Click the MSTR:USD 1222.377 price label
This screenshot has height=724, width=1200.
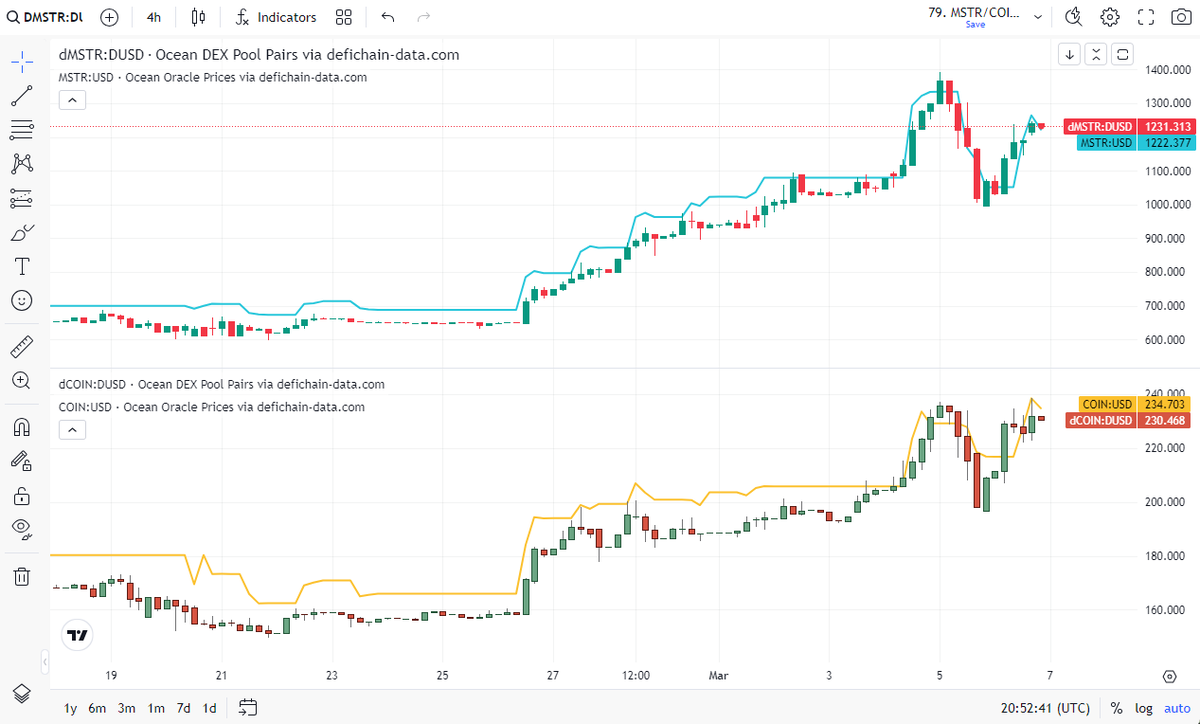coord(1135,143)
